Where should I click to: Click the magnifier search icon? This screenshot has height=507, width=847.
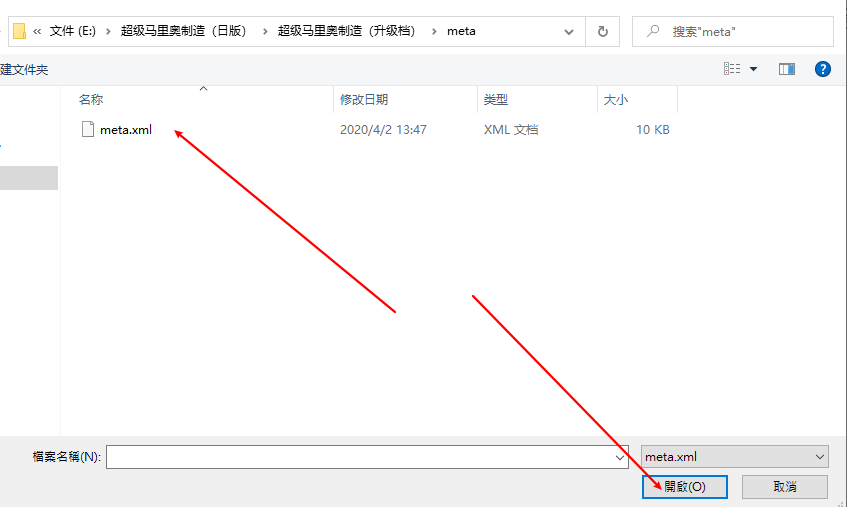click(653, 31)
